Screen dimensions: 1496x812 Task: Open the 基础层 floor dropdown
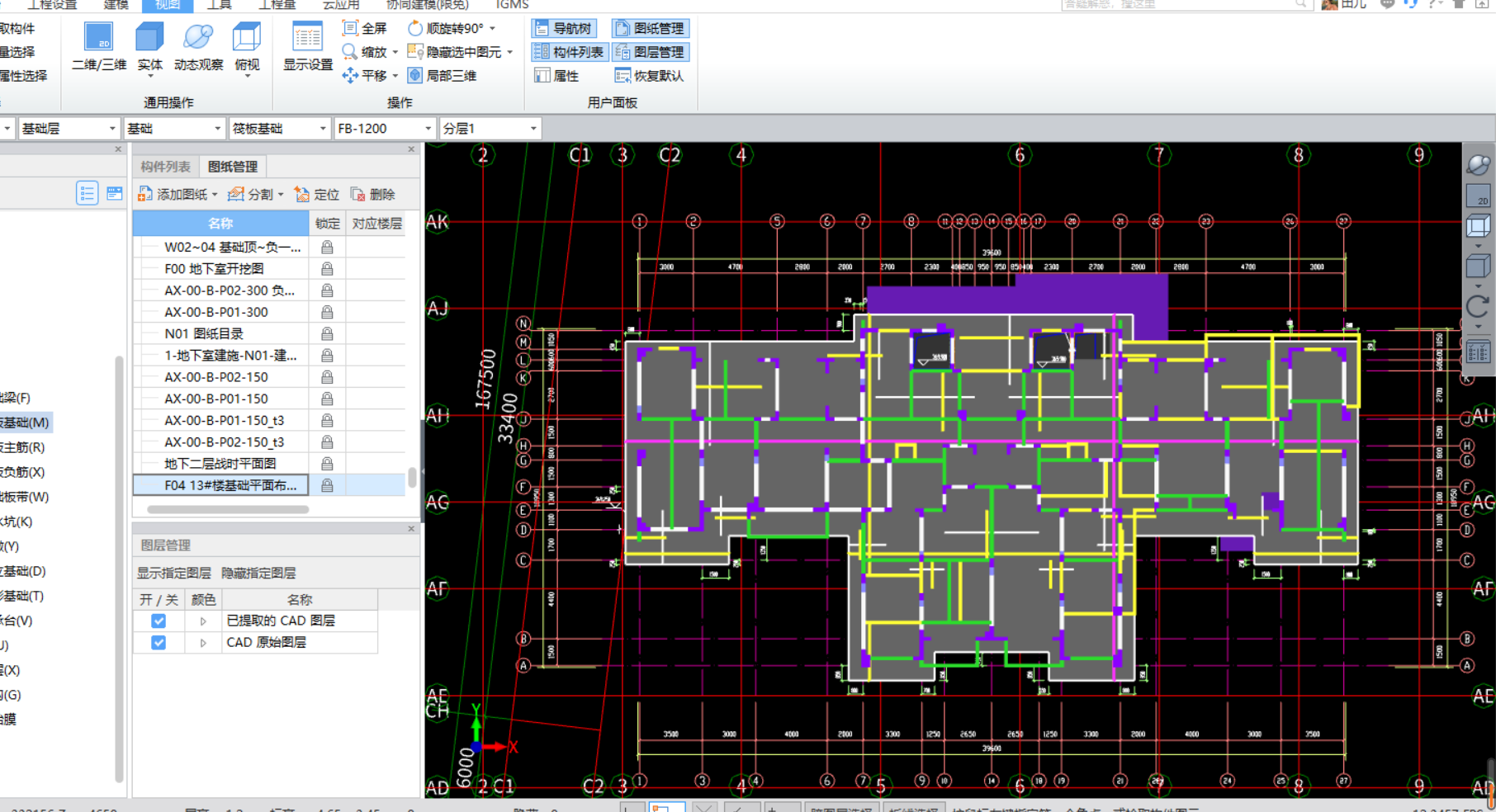point(69,129)
